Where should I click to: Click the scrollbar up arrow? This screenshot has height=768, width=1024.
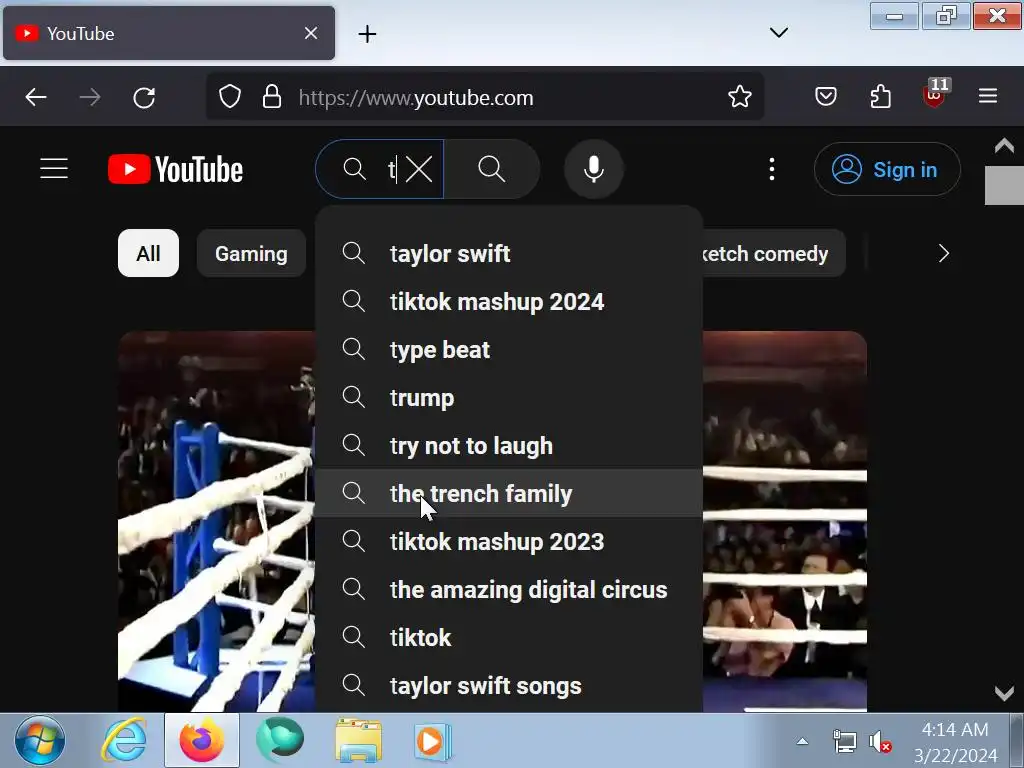[1004, 145]
